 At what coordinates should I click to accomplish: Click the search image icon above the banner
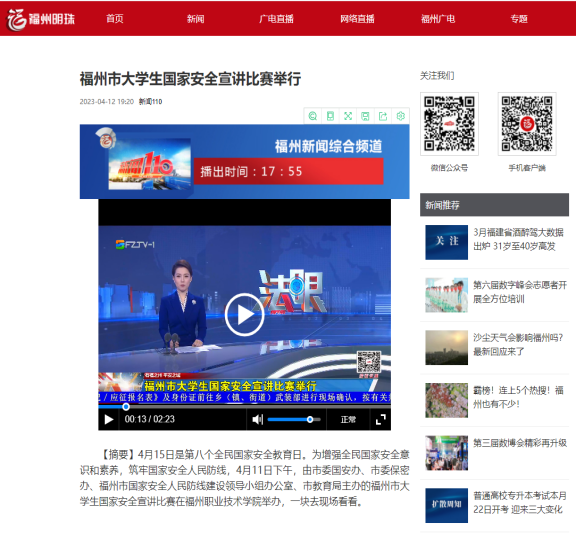312,116
